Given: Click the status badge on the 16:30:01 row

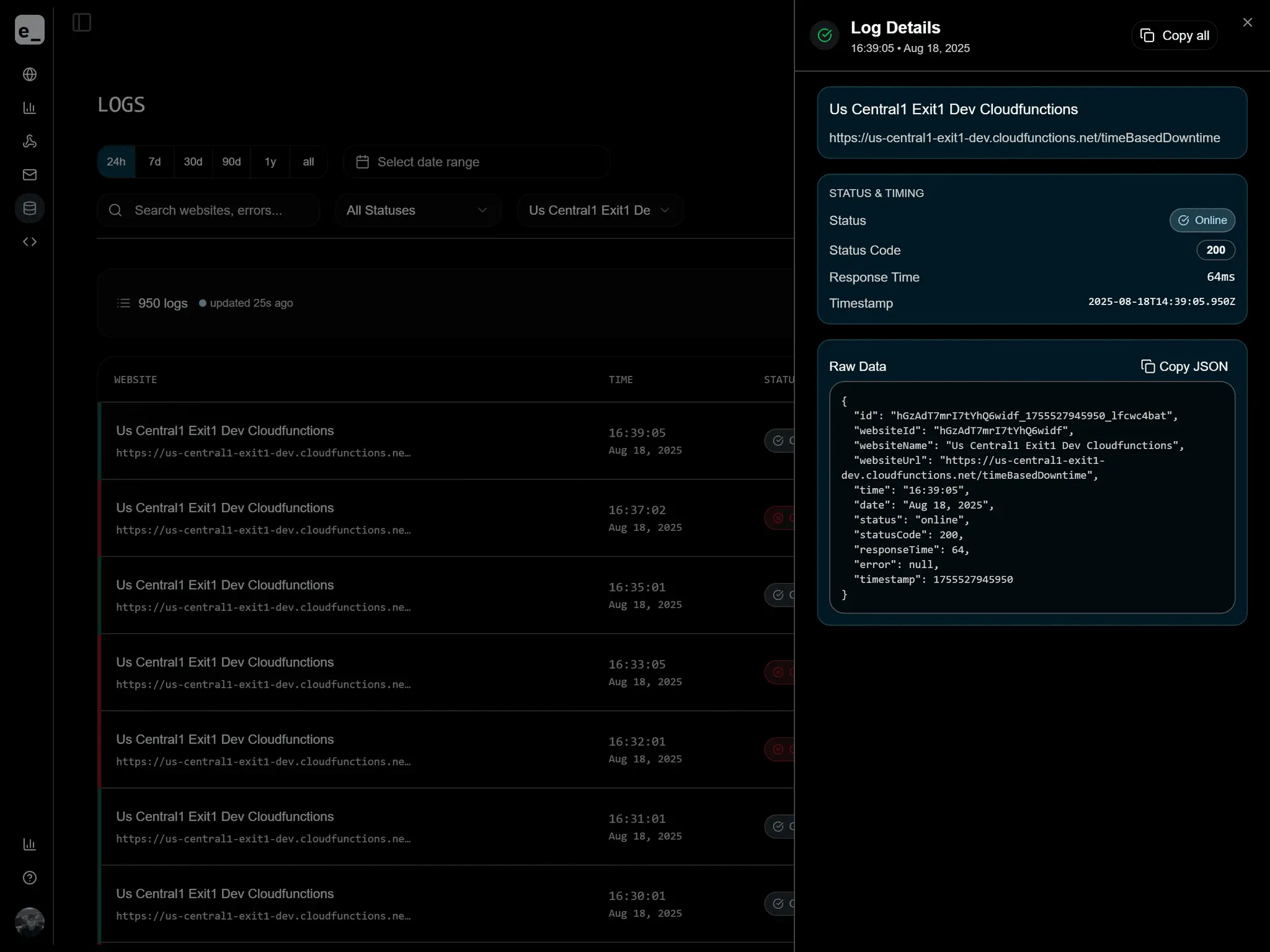Looking at the screenshot, I should tap(779, 904).
